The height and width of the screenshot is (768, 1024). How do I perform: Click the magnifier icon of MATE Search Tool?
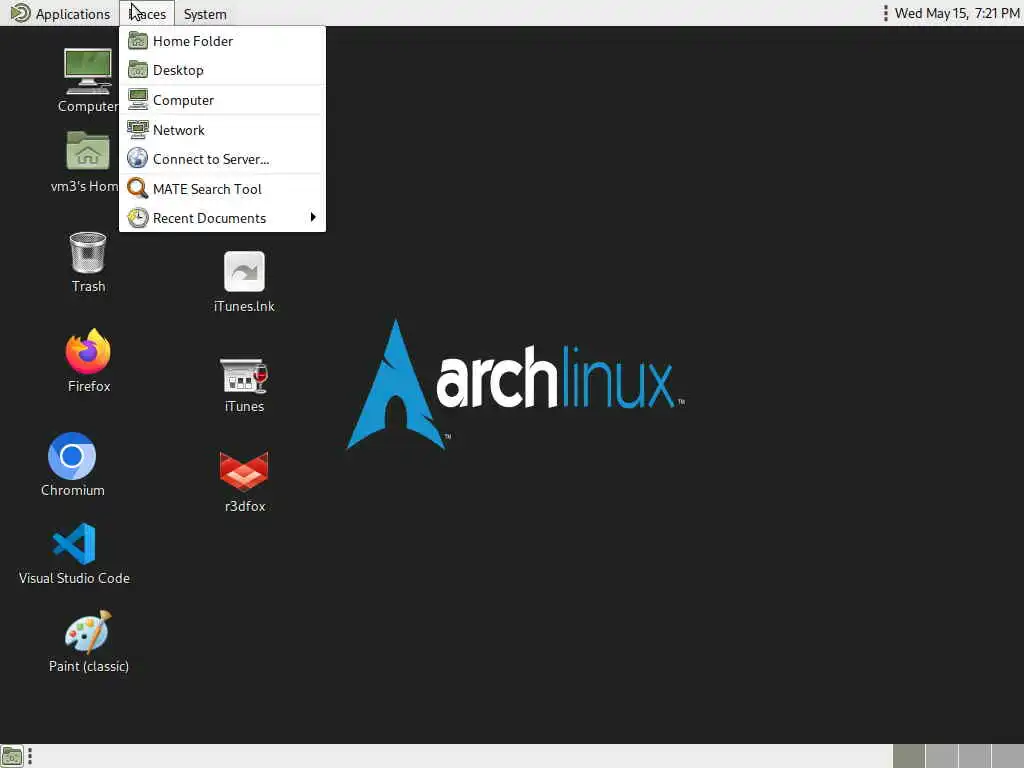[x=137, y=188]
